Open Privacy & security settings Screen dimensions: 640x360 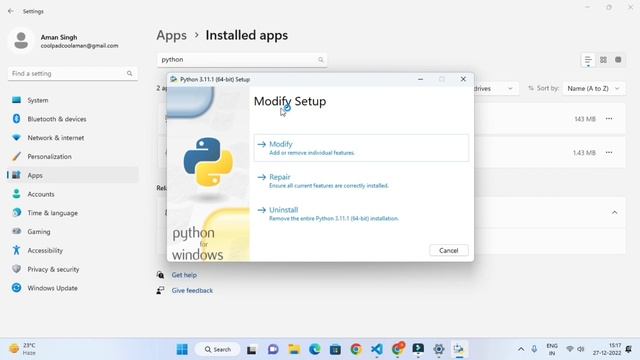tap(73, 269)
